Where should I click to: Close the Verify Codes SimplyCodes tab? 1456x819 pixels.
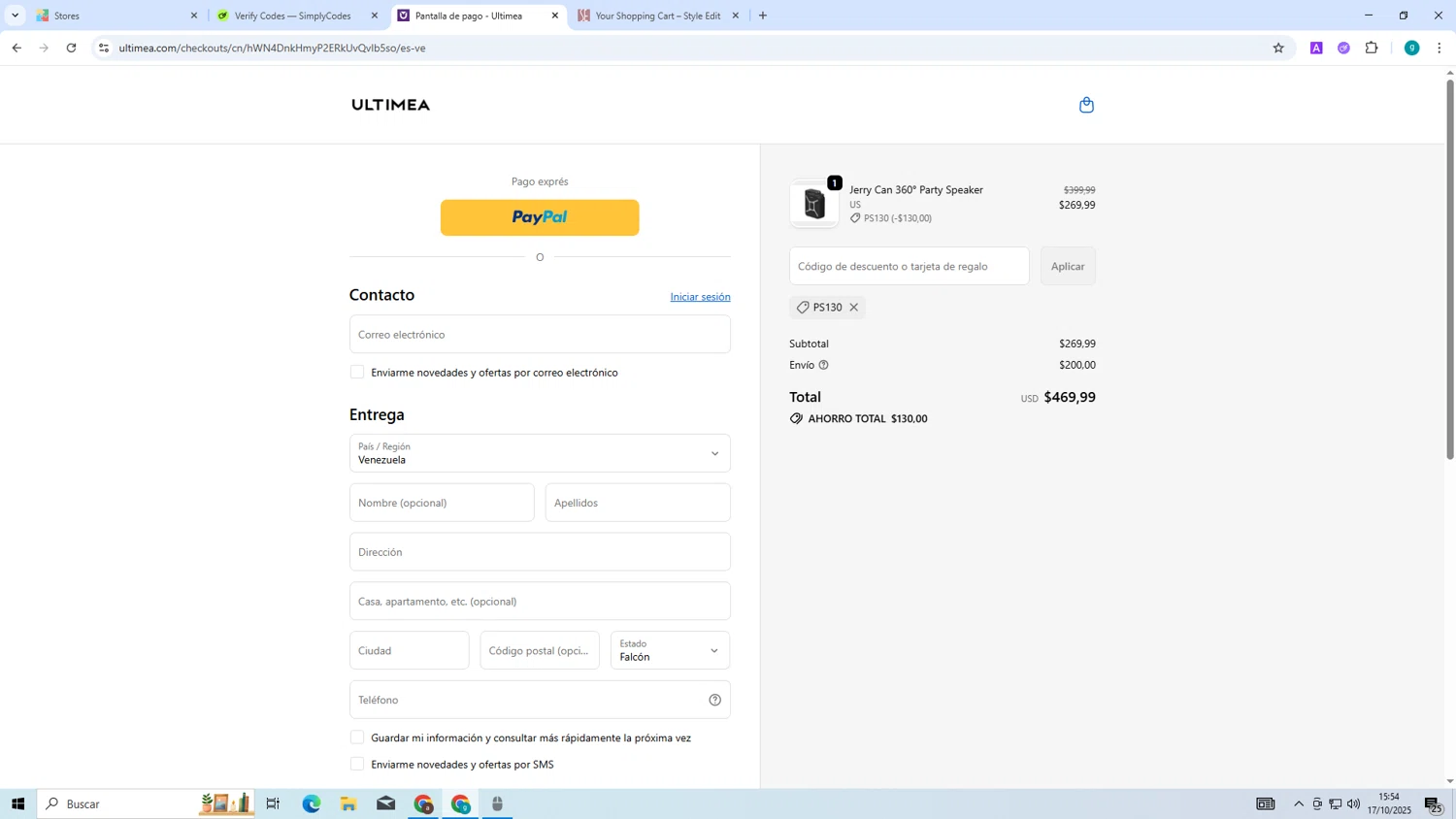click(375, 16)
